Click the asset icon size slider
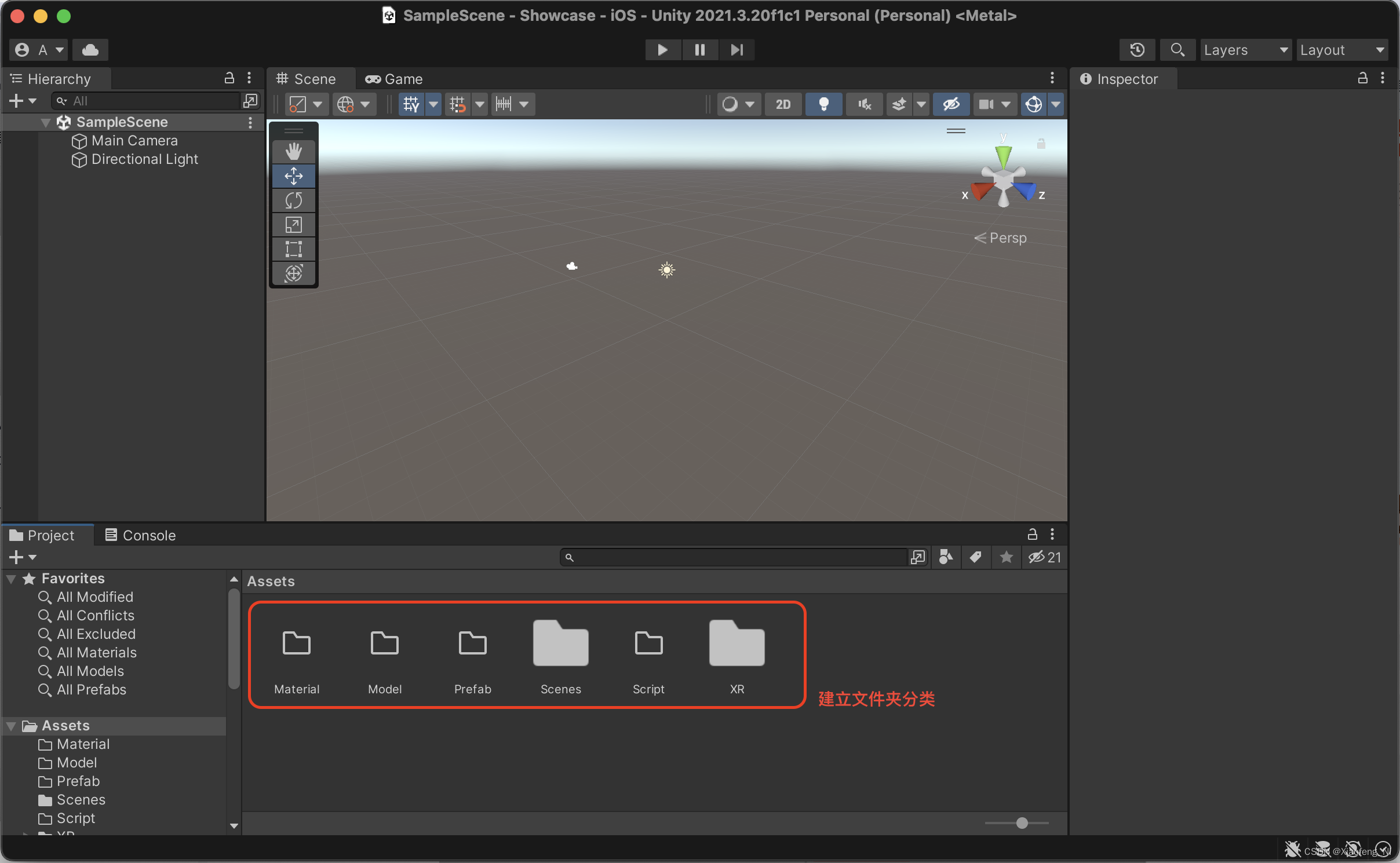 point(1022,822)
